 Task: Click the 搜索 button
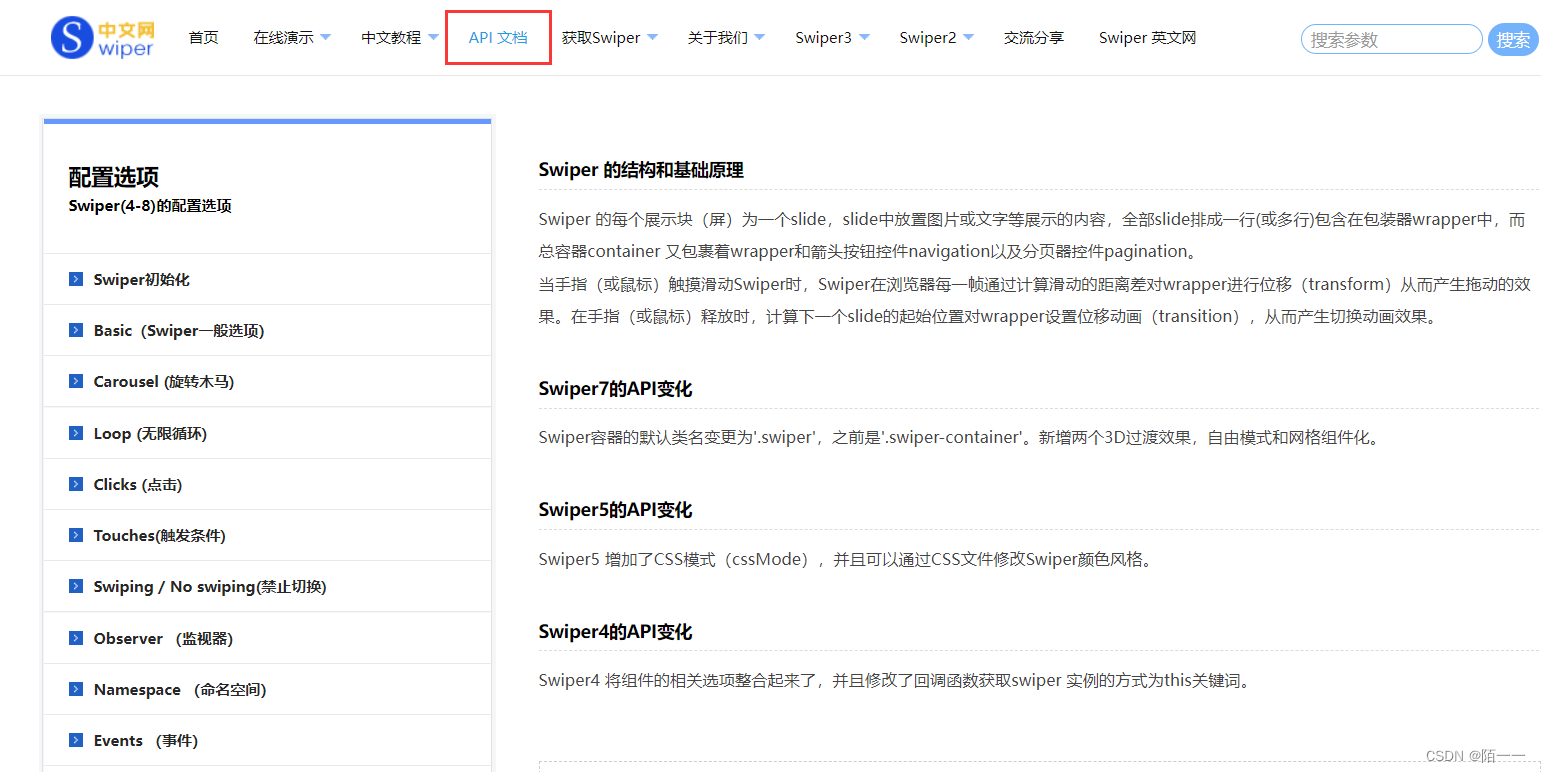tap(1513, 40)
